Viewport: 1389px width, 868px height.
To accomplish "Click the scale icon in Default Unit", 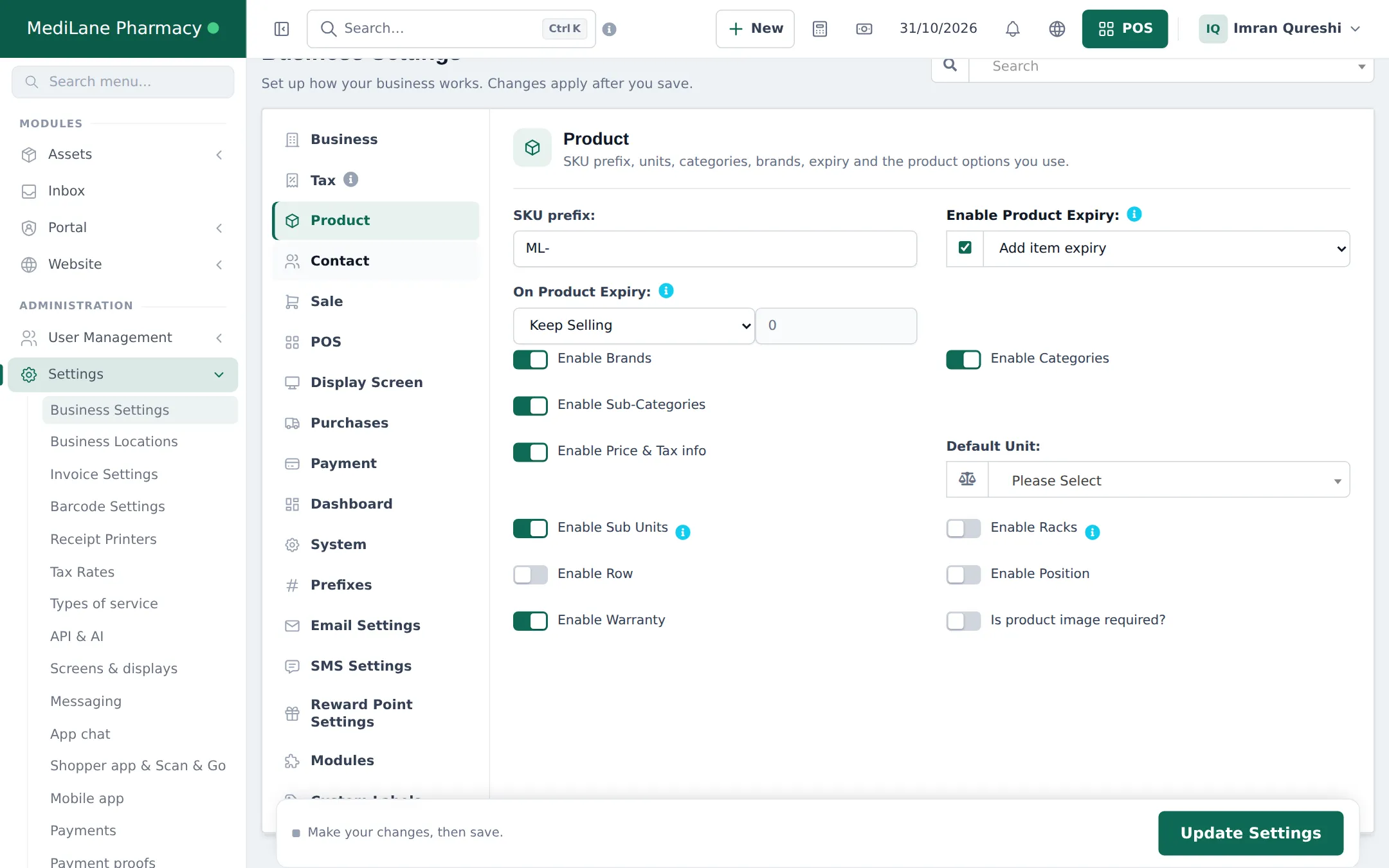I will 967,479.
